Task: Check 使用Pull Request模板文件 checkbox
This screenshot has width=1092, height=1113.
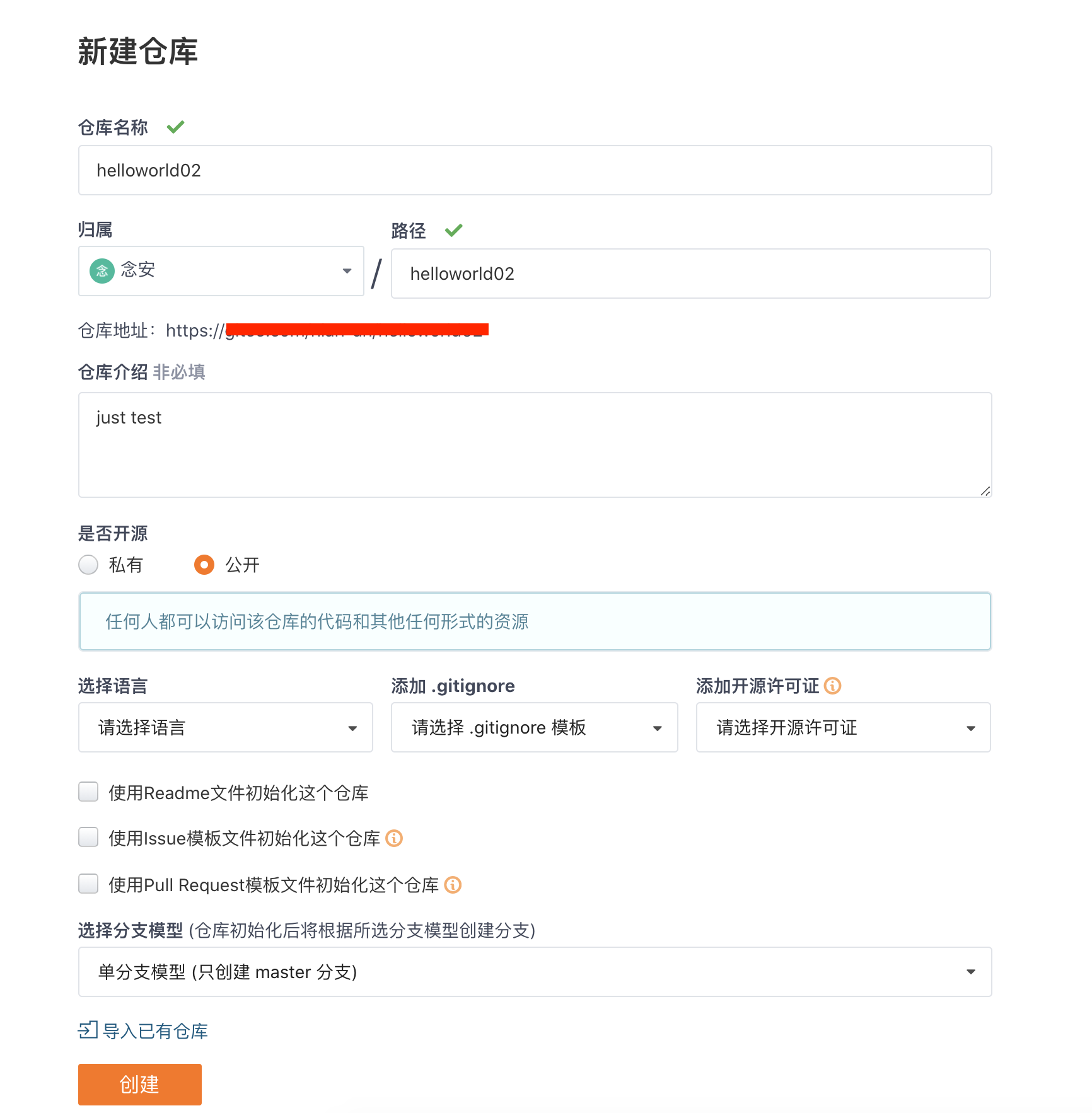Action: (x=88, y=884)
